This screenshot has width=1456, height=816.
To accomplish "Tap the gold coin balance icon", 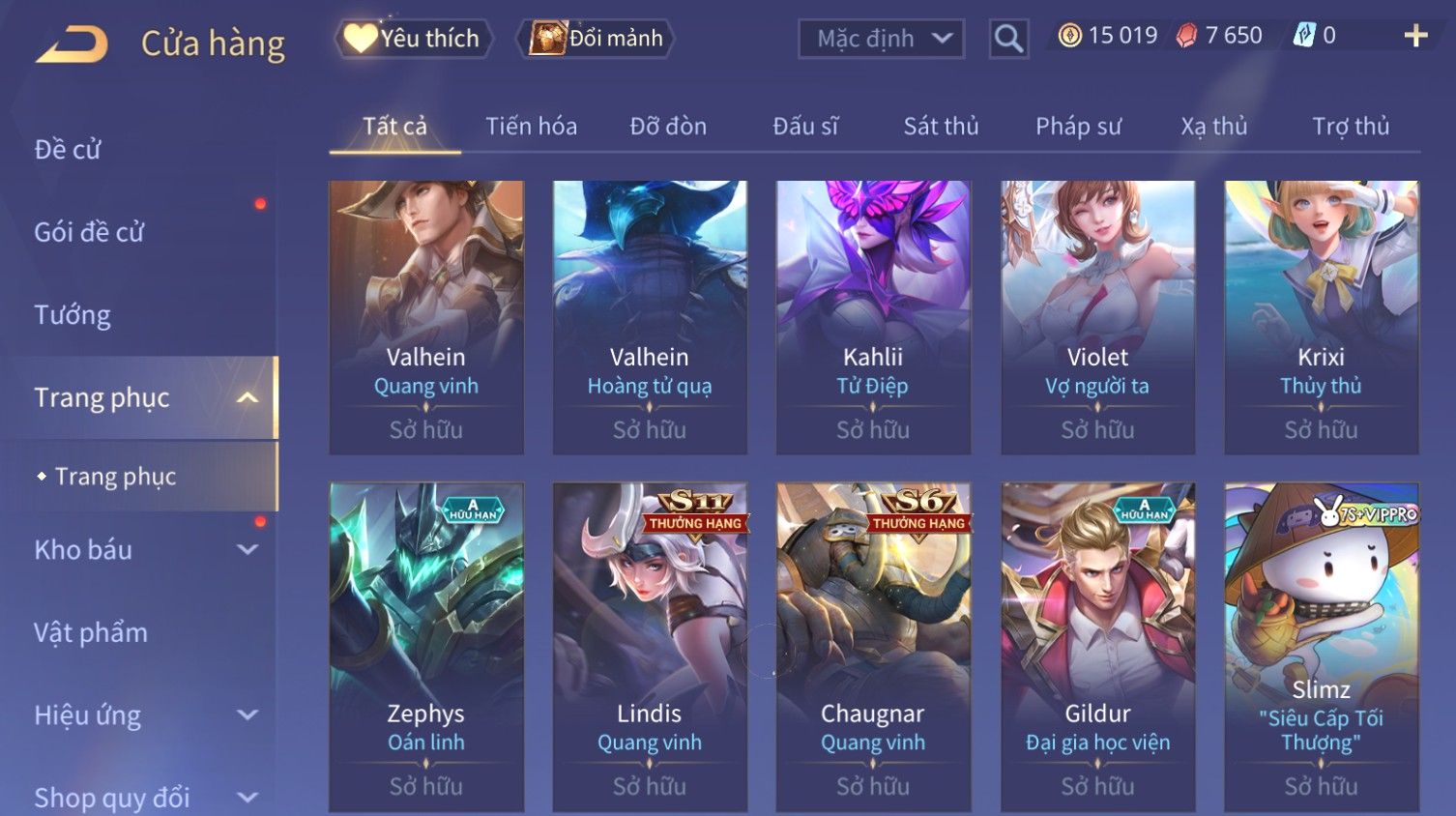I will (1069, 36).
